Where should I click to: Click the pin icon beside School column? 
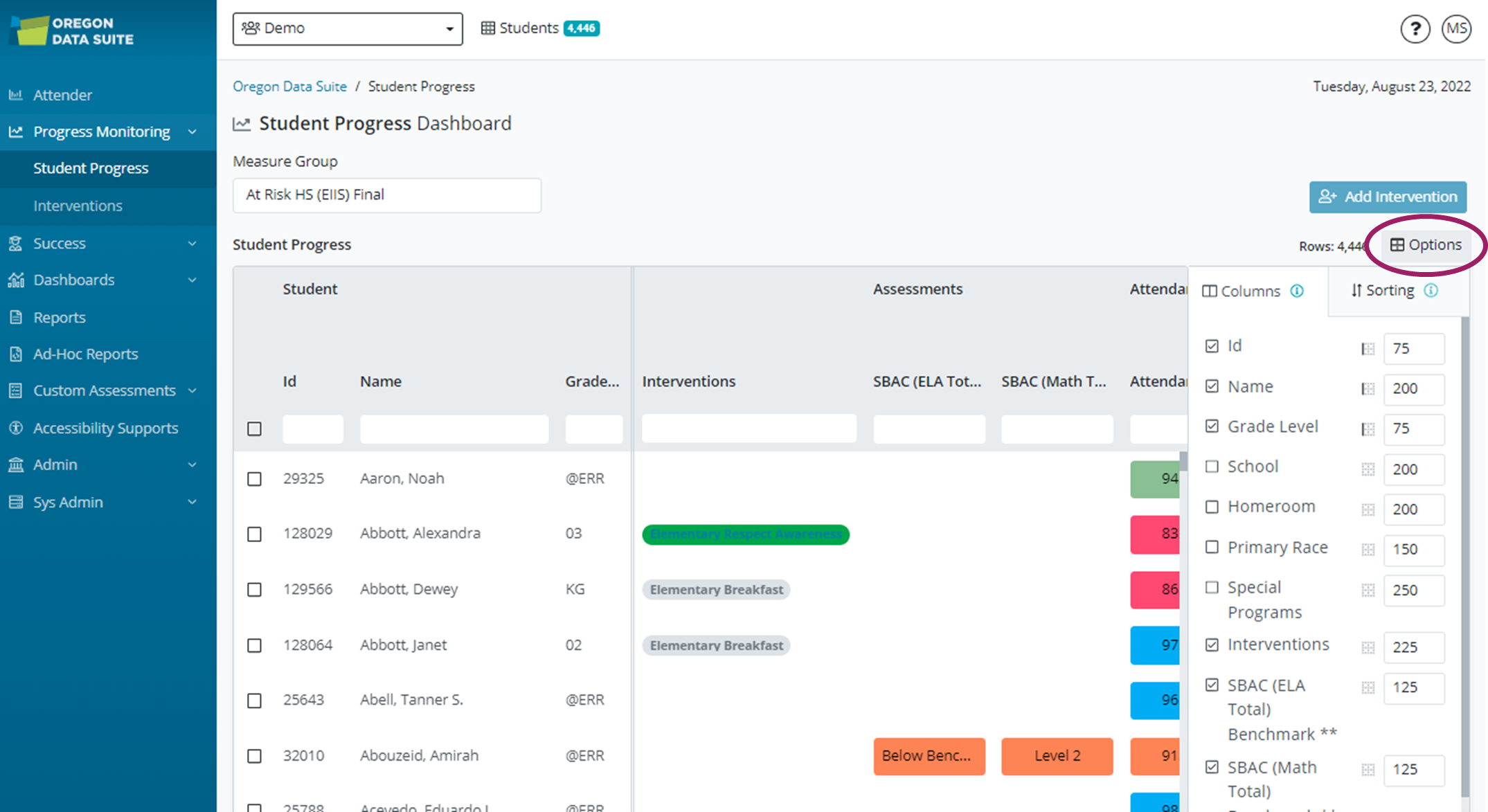[x=1368, y=469]
